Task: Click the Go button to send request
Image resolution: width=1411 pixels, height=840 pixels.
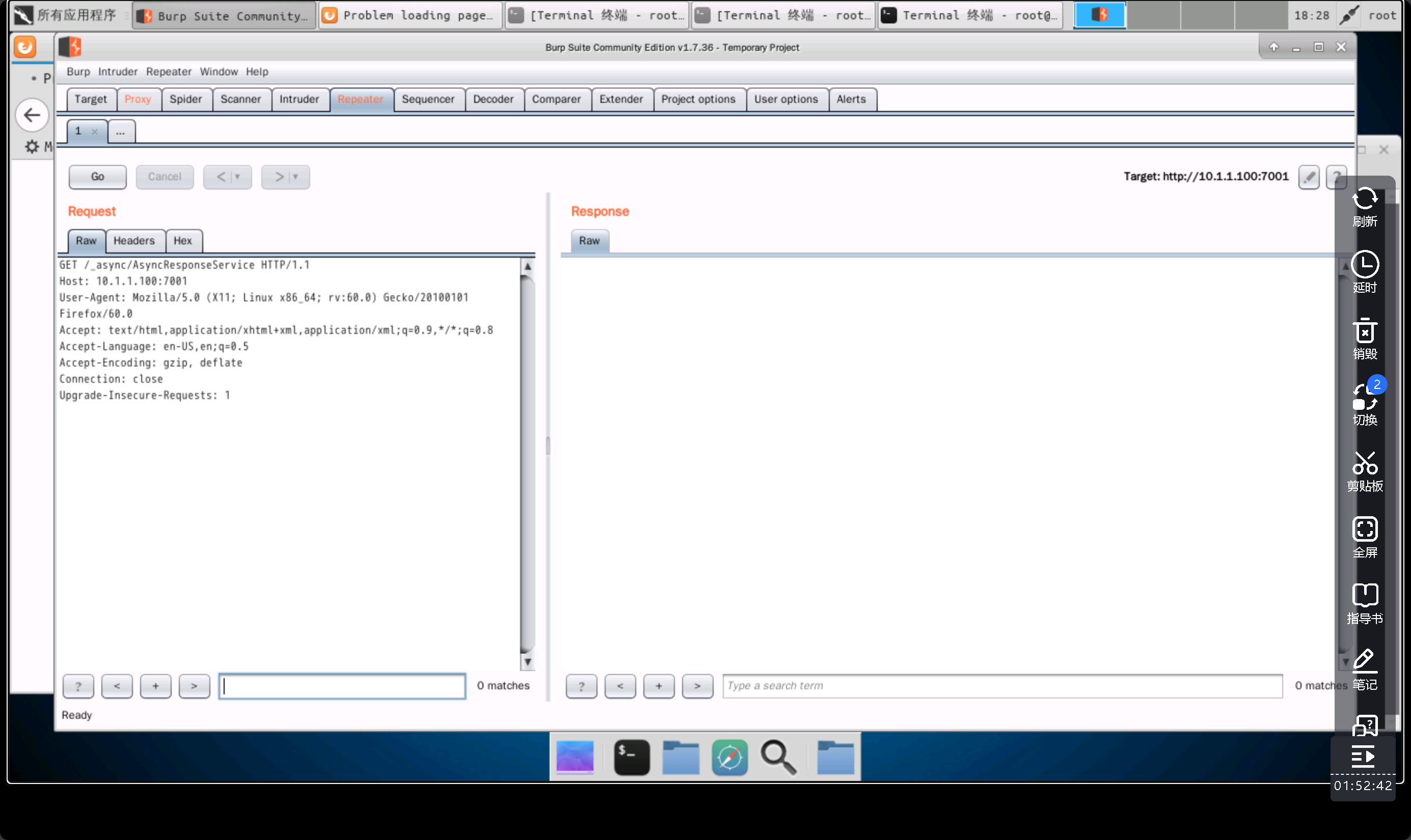Action: 98,177
